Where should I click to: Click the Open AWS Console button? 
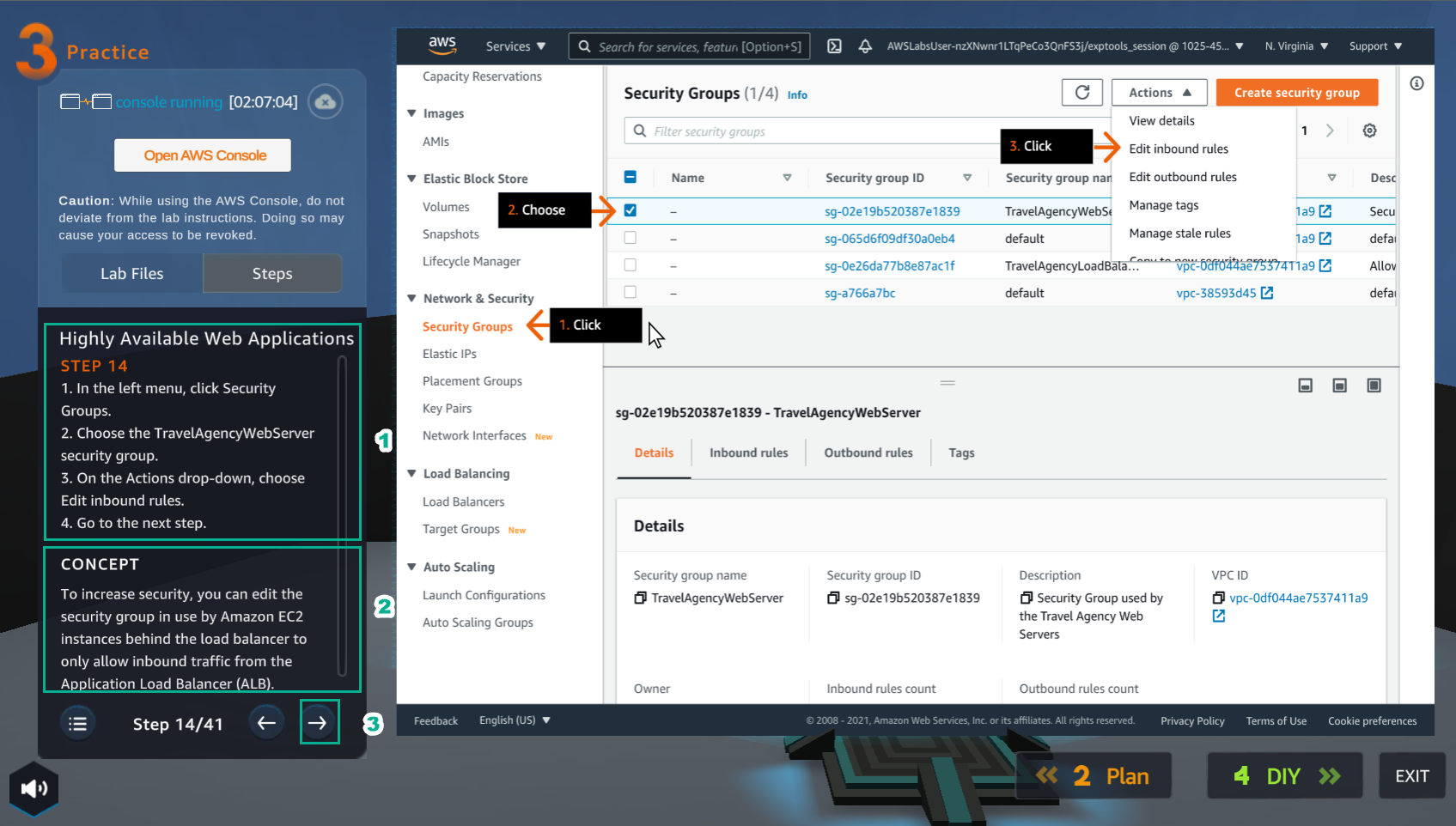click(x=204, y=155)
